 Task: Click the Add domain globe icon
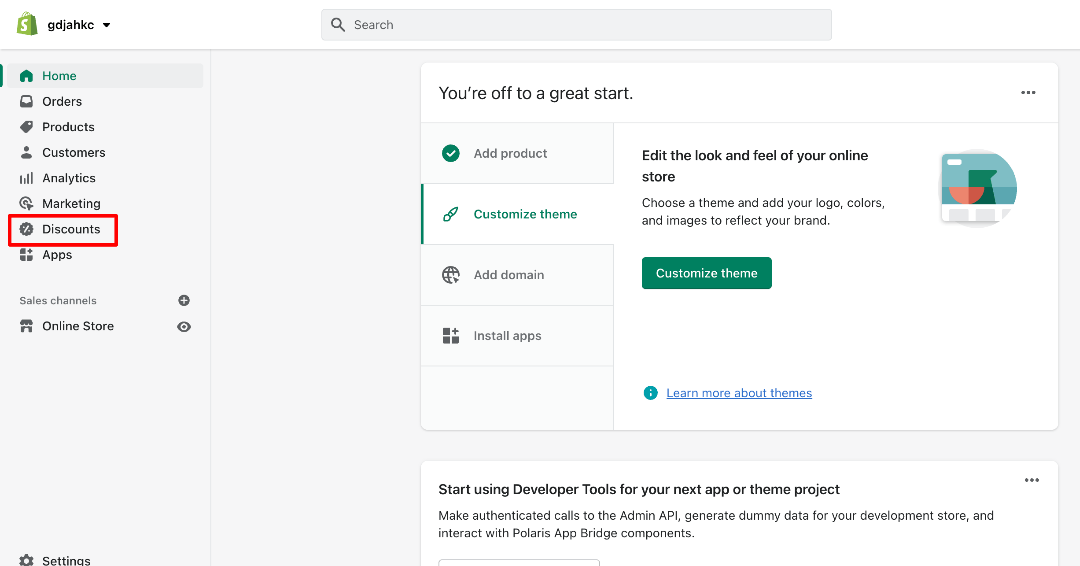click(x=450, y=275)
